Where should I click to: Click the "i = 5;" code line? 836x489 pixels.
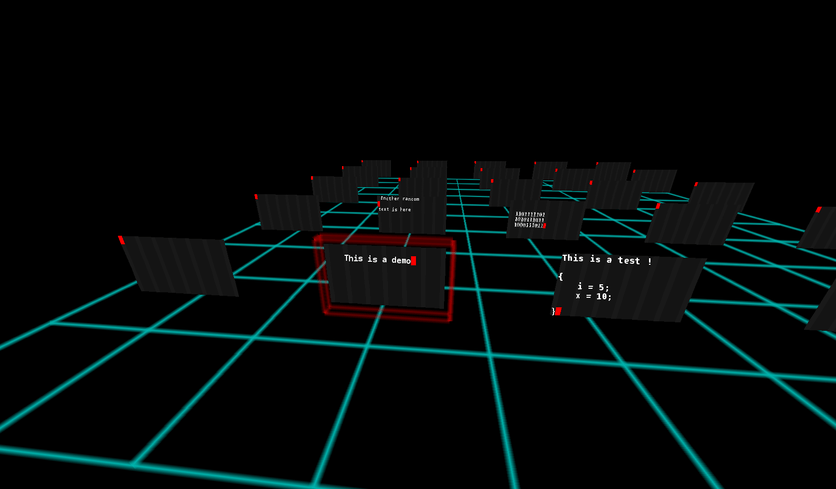point(593,287)
